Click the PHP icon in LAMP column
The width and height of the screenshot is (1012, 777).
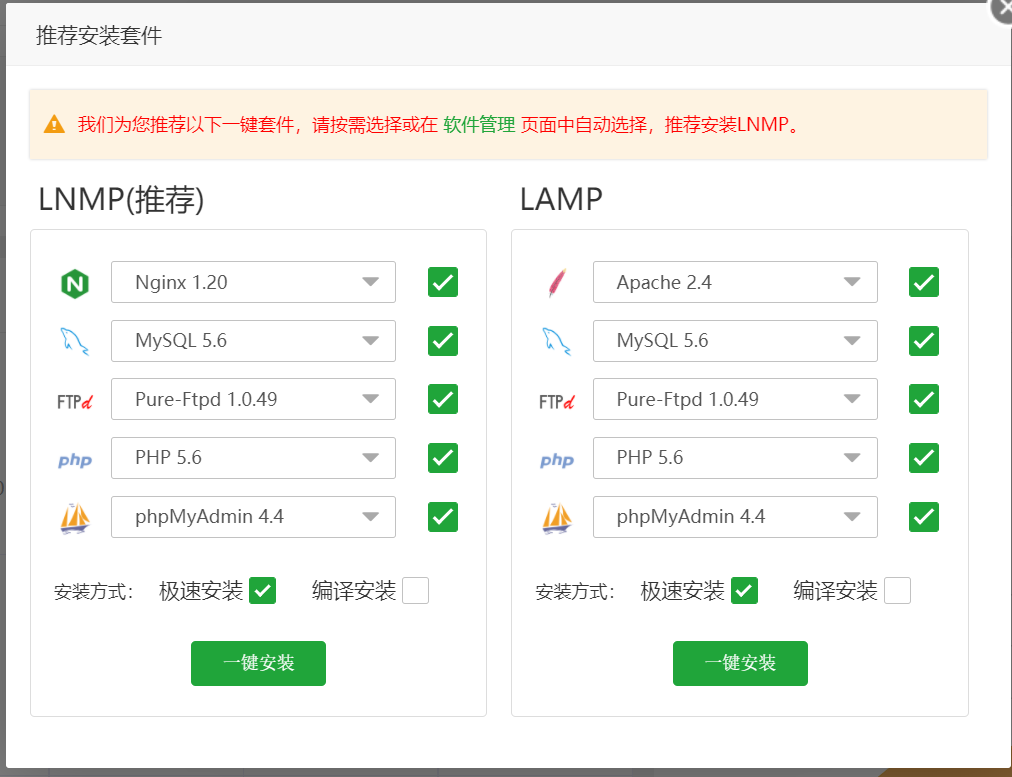click(557, 458)
